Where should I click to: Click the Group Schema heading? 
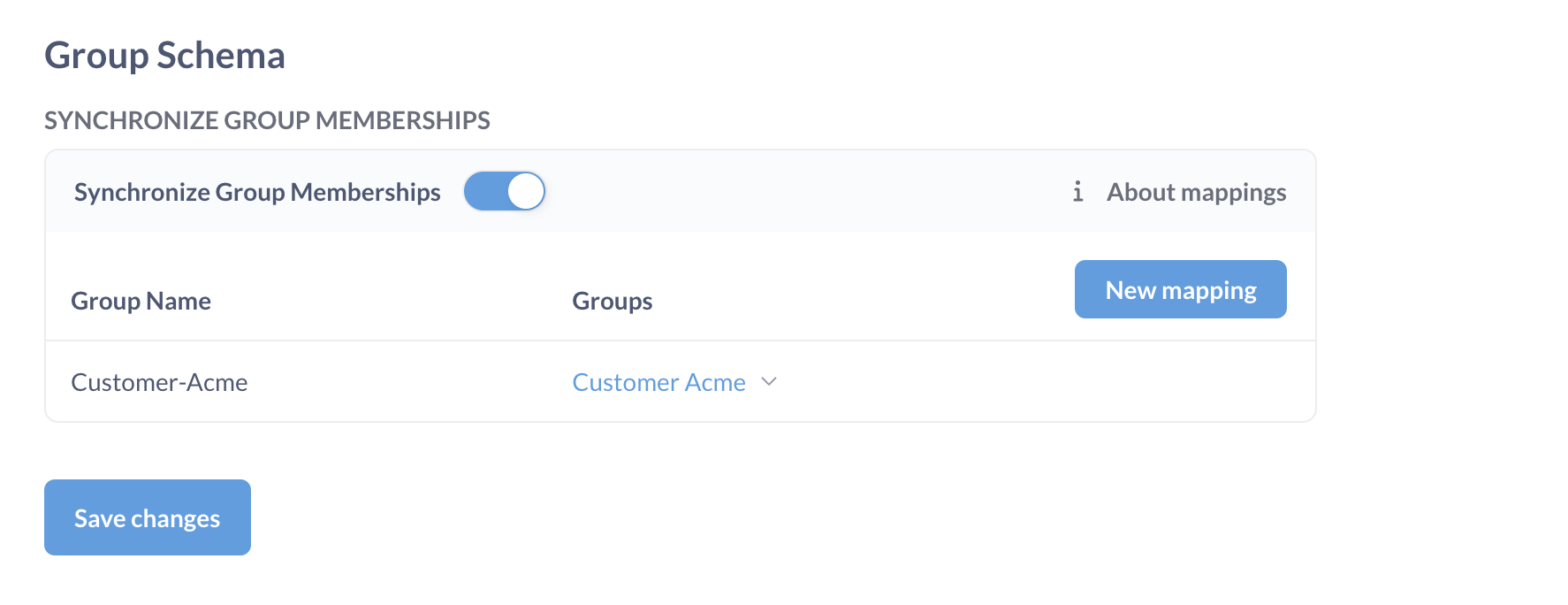(165, 55)
